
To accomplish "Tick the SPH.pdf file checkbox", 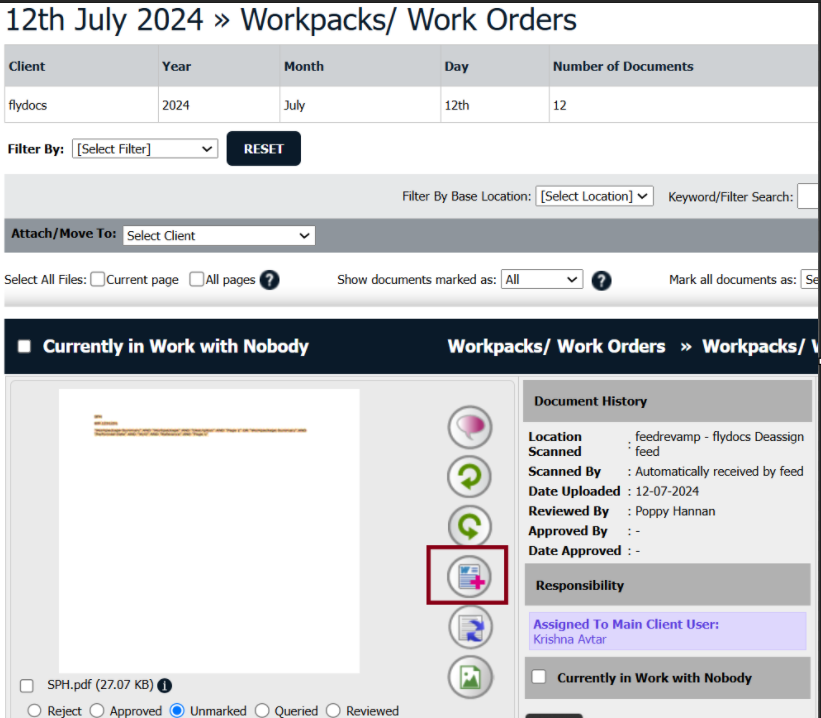I will click(27, 686).
